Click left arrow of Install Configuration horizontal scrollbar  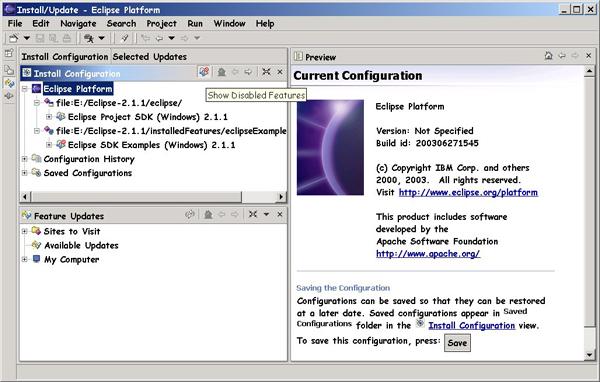coord(25,197)
